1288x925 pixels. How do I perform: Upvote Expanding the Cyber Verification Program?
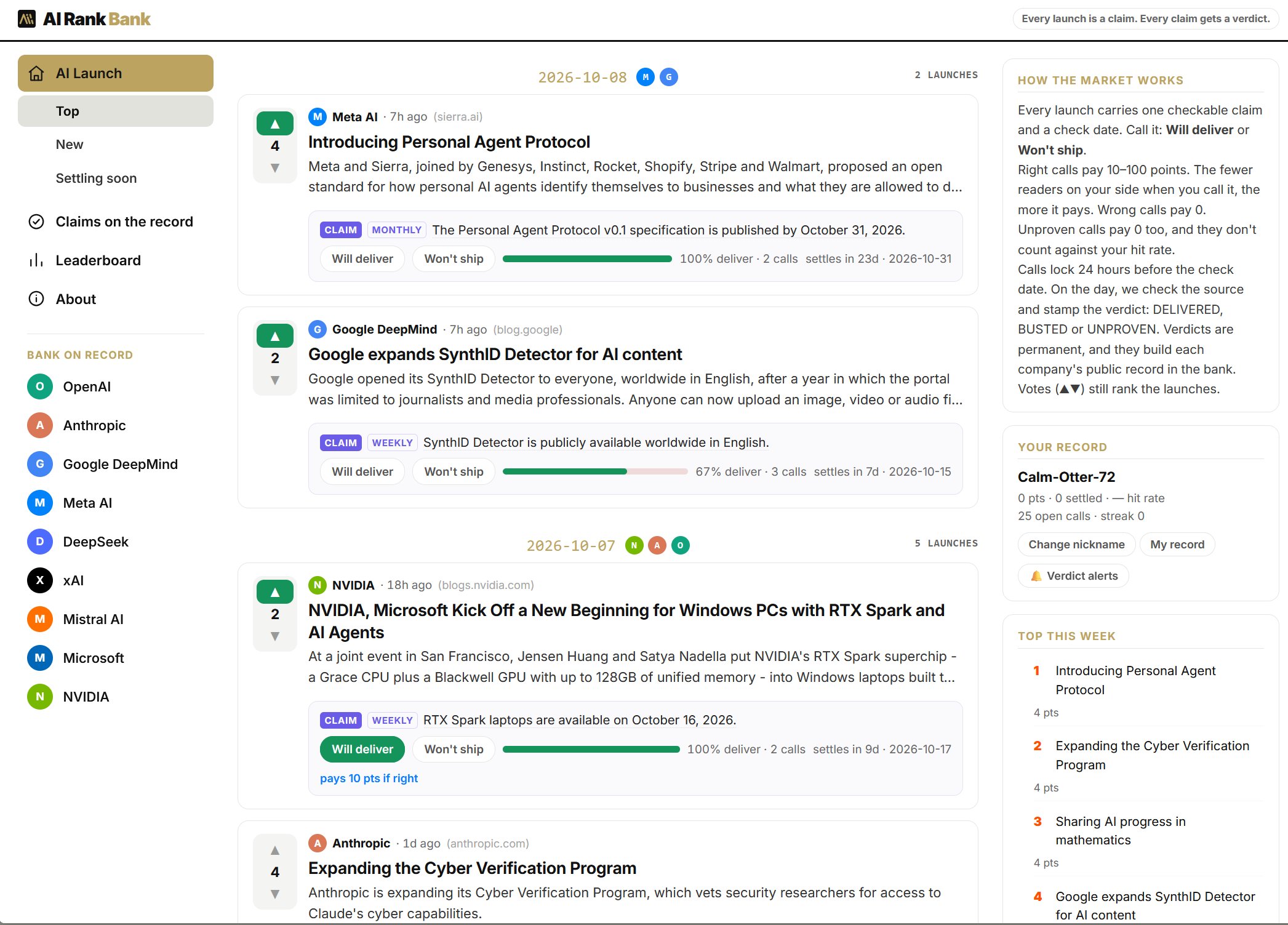[275, 851]
